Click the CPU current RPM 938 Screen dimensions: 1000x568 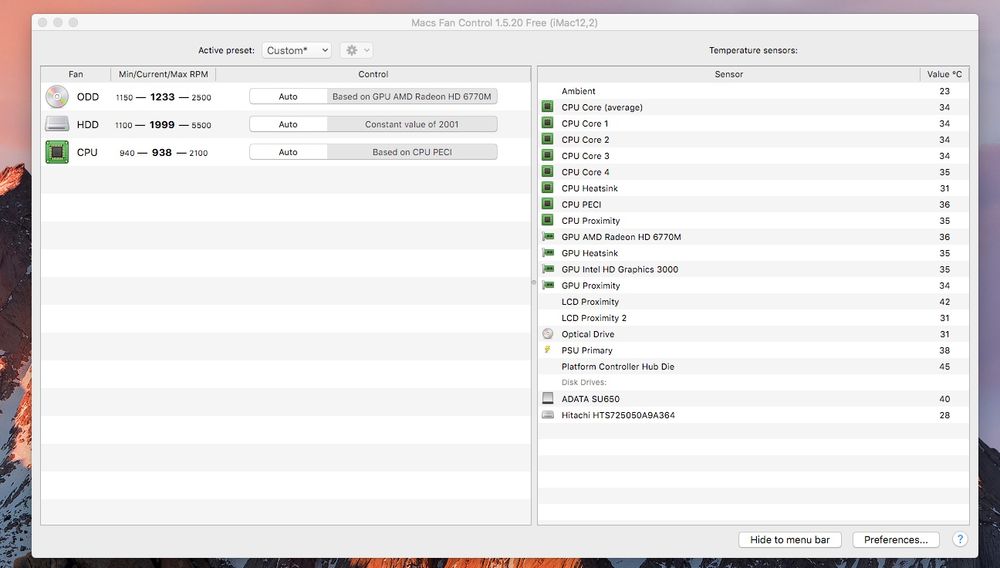coord(162,152)
